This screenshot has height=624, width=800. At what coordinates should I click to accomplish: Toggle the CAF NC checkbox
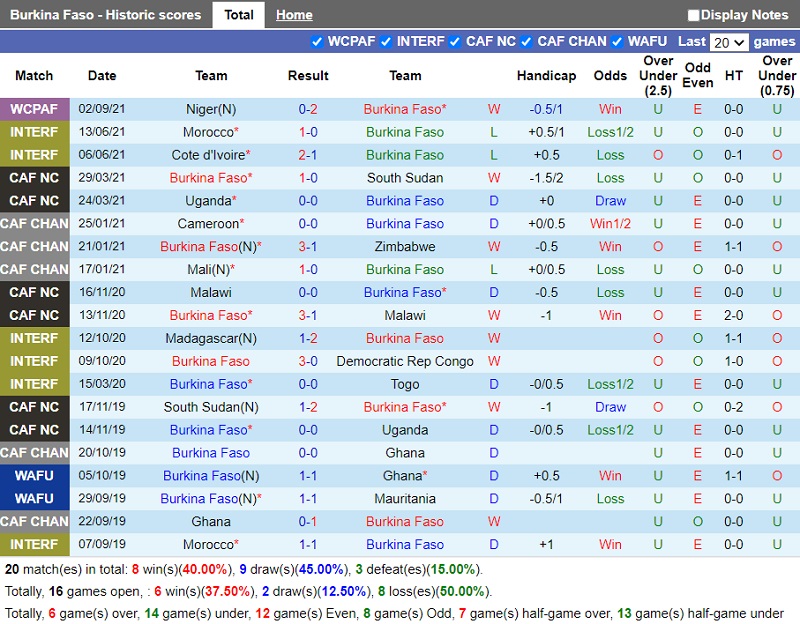coord(455,42)
